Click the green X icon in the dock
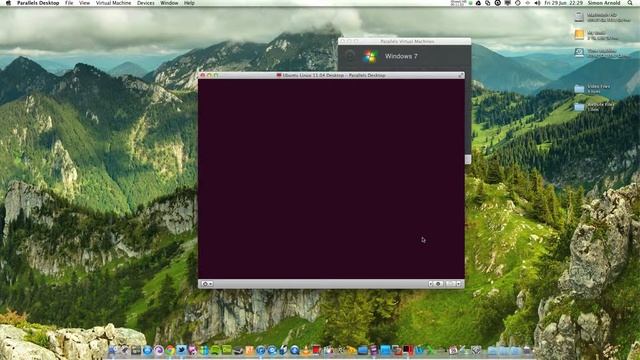 click(x=431, y=350)
